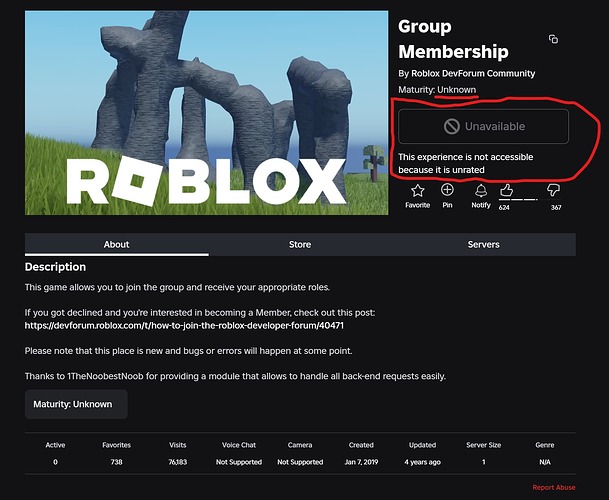The image size is (609, 500).
Task: Click the not accessible because unrated message
Action: 466,163
